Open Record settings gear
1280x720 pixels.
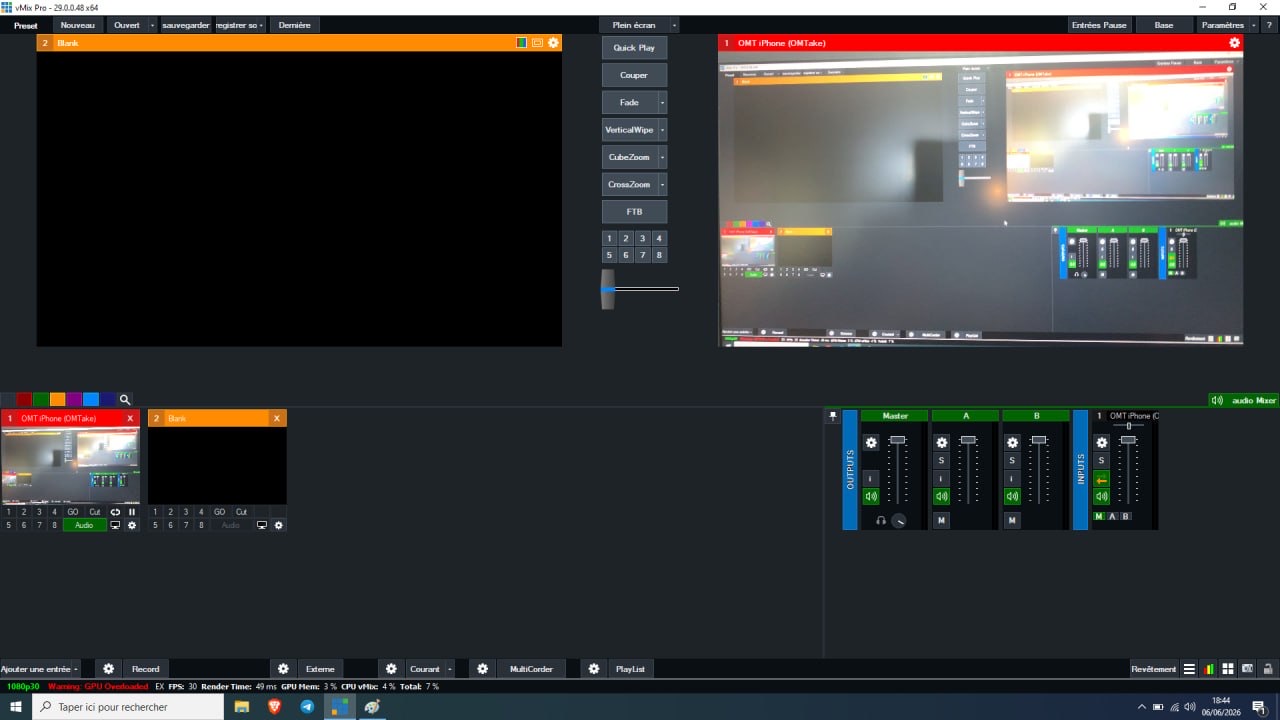108,669
